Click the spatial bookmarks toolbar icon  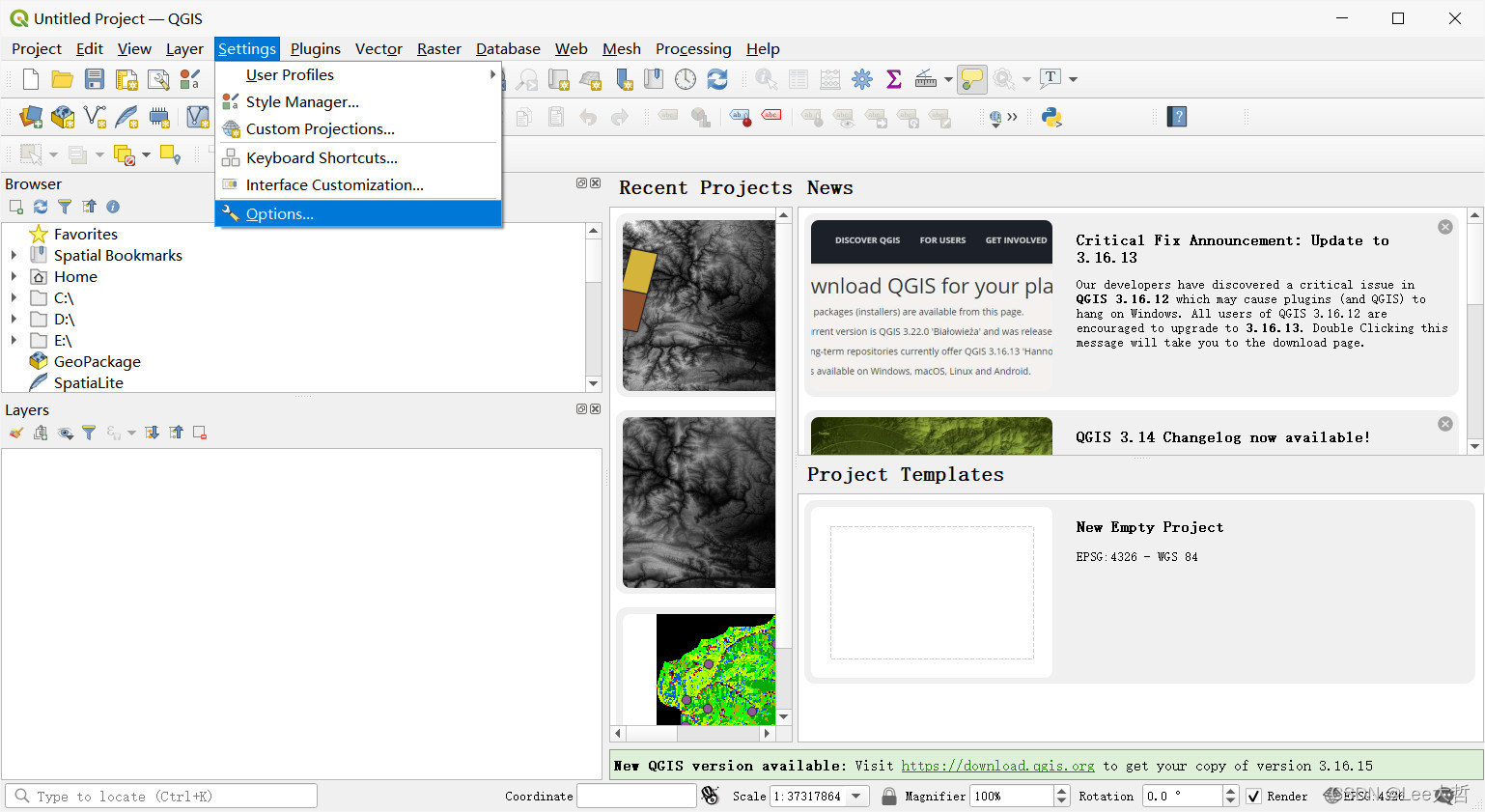point(654,79)
